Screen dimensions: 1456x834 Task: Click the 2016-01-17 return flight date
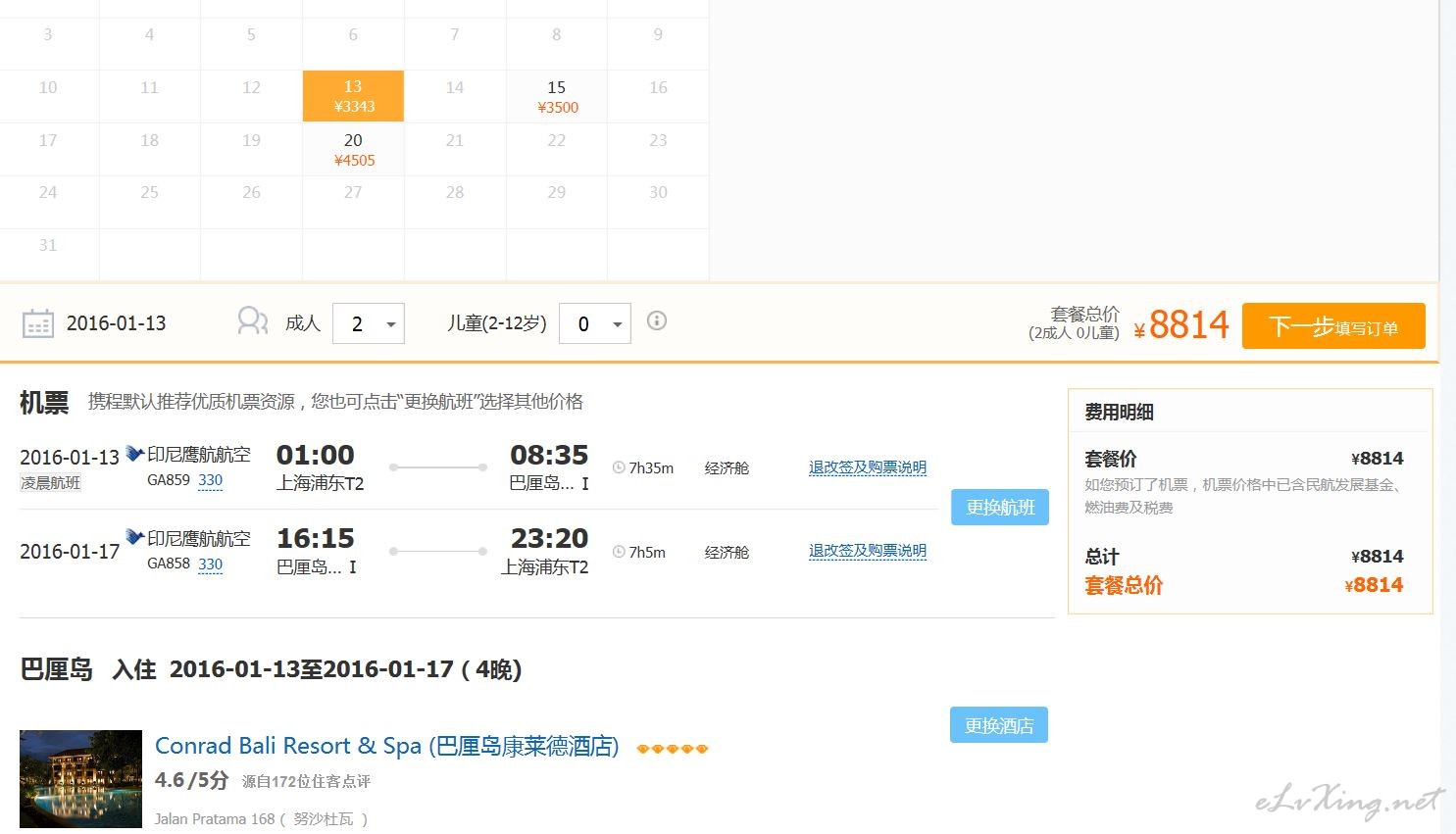(70, 551)
